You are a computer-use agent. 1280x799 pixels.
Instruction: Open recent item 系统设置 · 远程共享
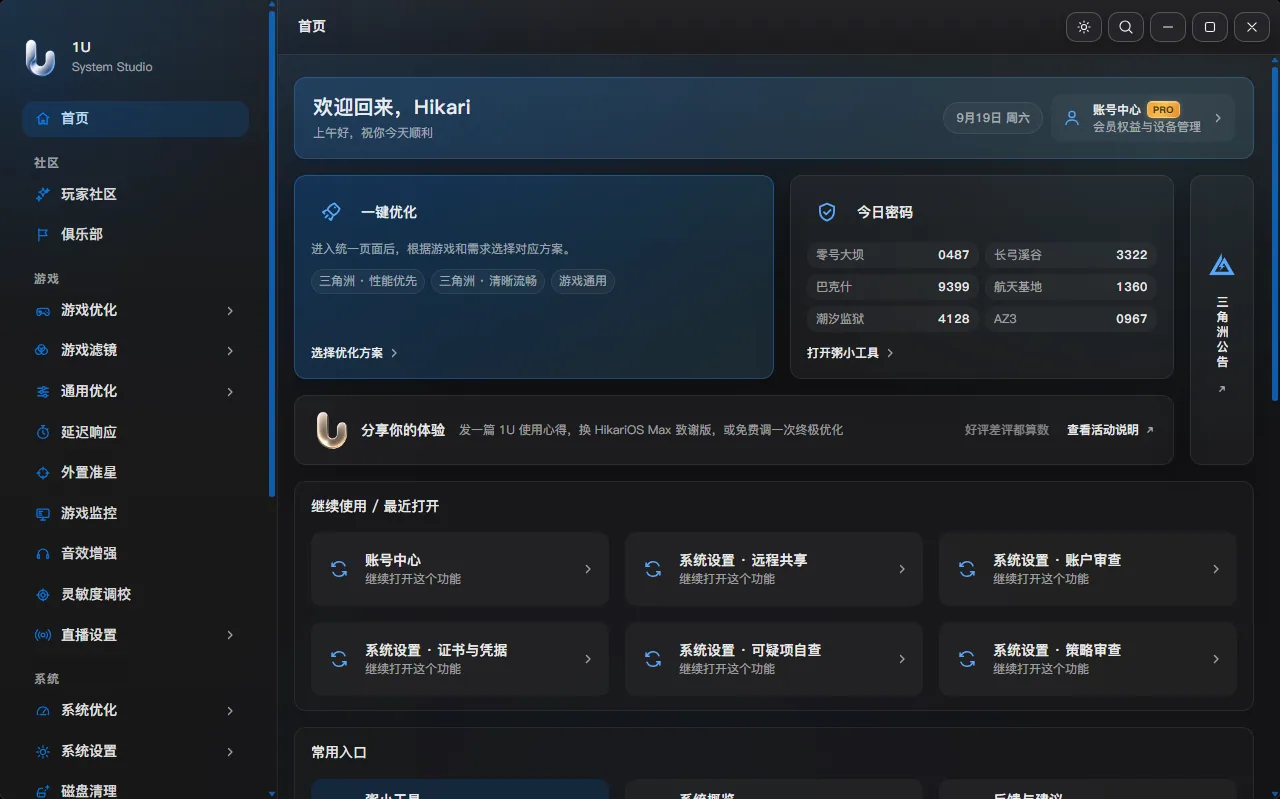coord(774,569)
